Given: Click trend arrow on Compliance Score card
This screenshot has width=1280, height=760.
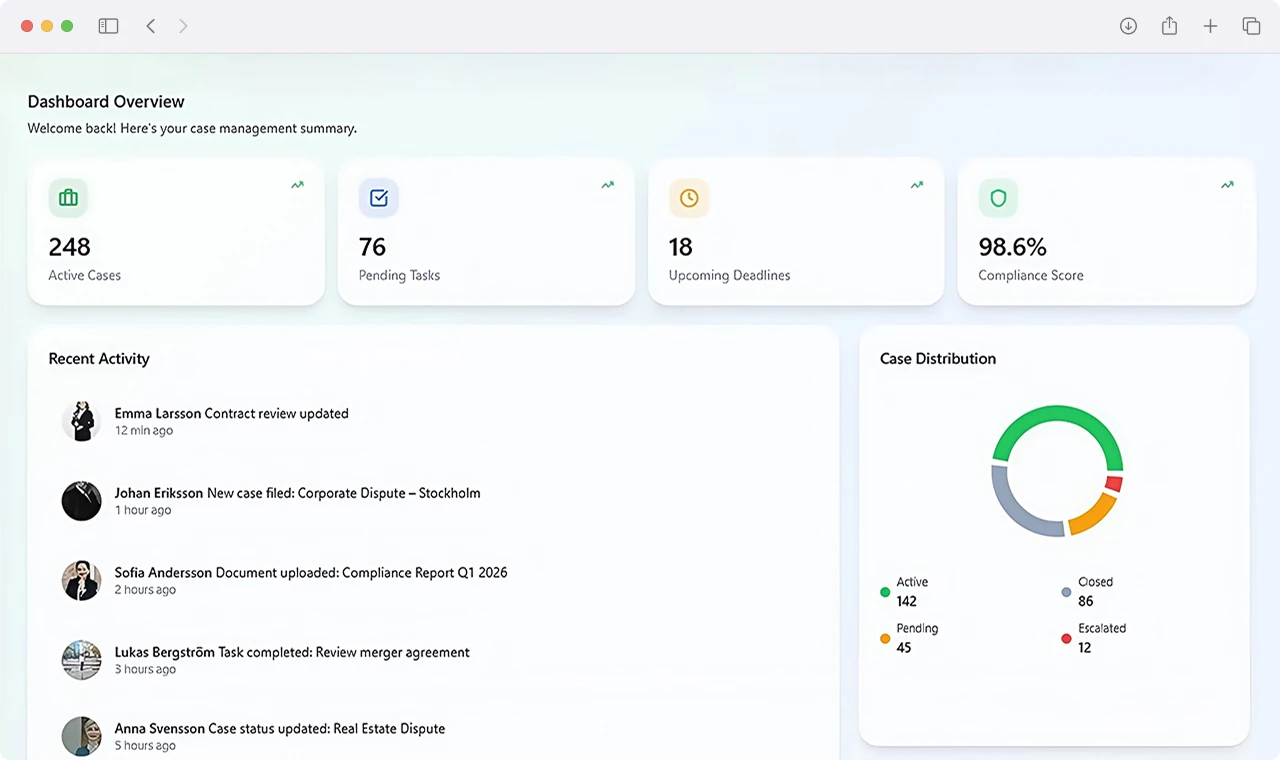Looking at the screenshot, I should [x=1227, y=185].
